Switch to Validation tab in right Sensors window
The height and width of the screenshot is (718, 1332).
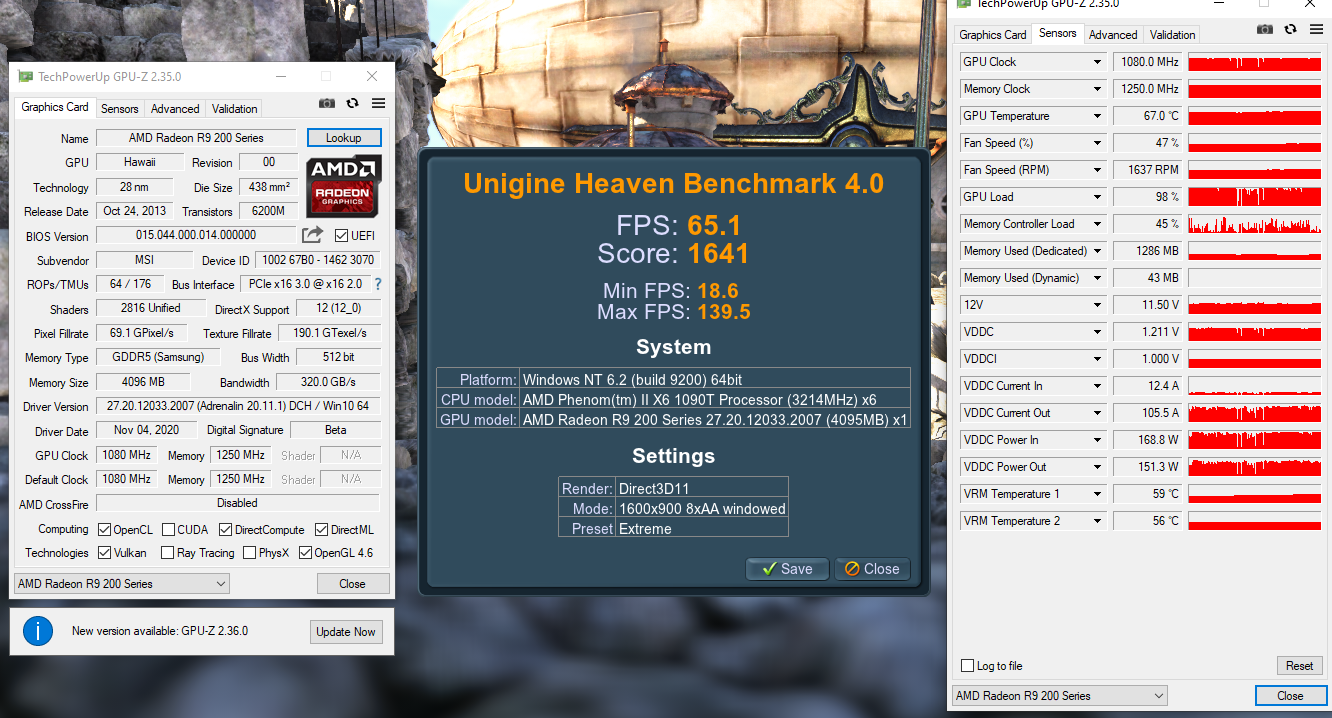tap(1172, 34)
